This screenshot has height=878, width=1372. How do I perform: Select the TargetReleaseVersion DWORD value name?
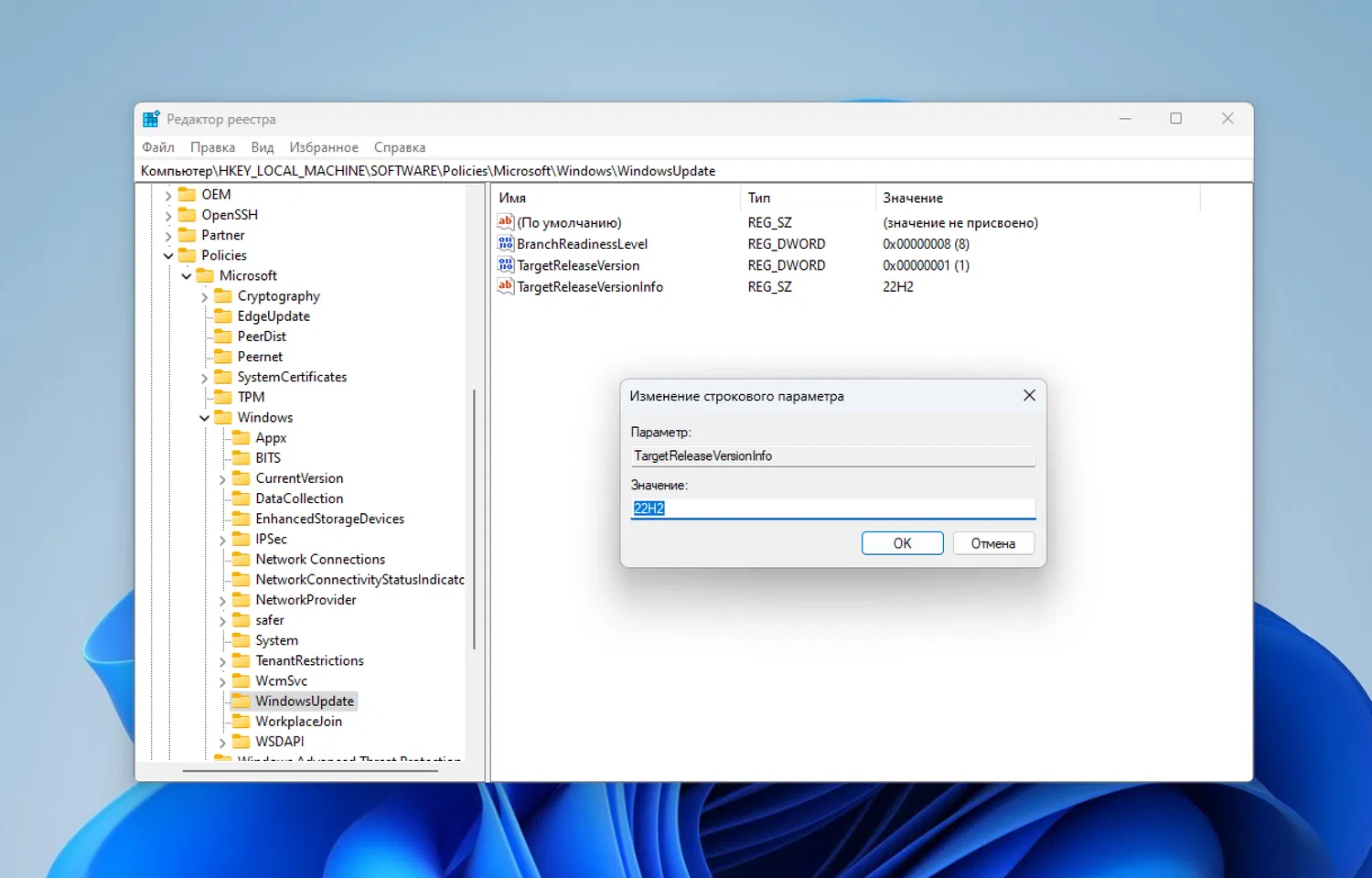578,265
